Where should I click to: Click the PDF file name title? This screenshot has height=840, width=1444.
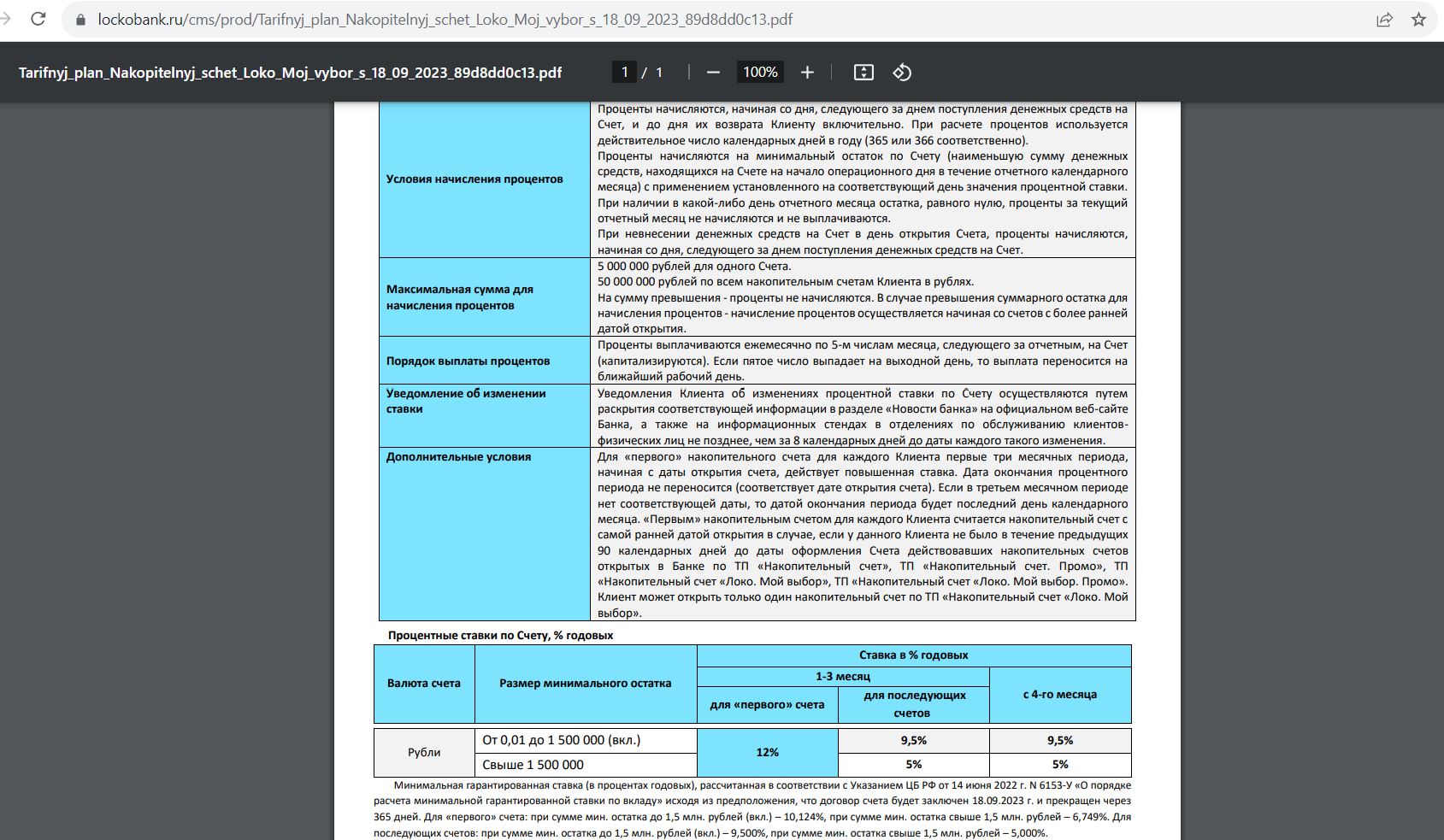291,73
